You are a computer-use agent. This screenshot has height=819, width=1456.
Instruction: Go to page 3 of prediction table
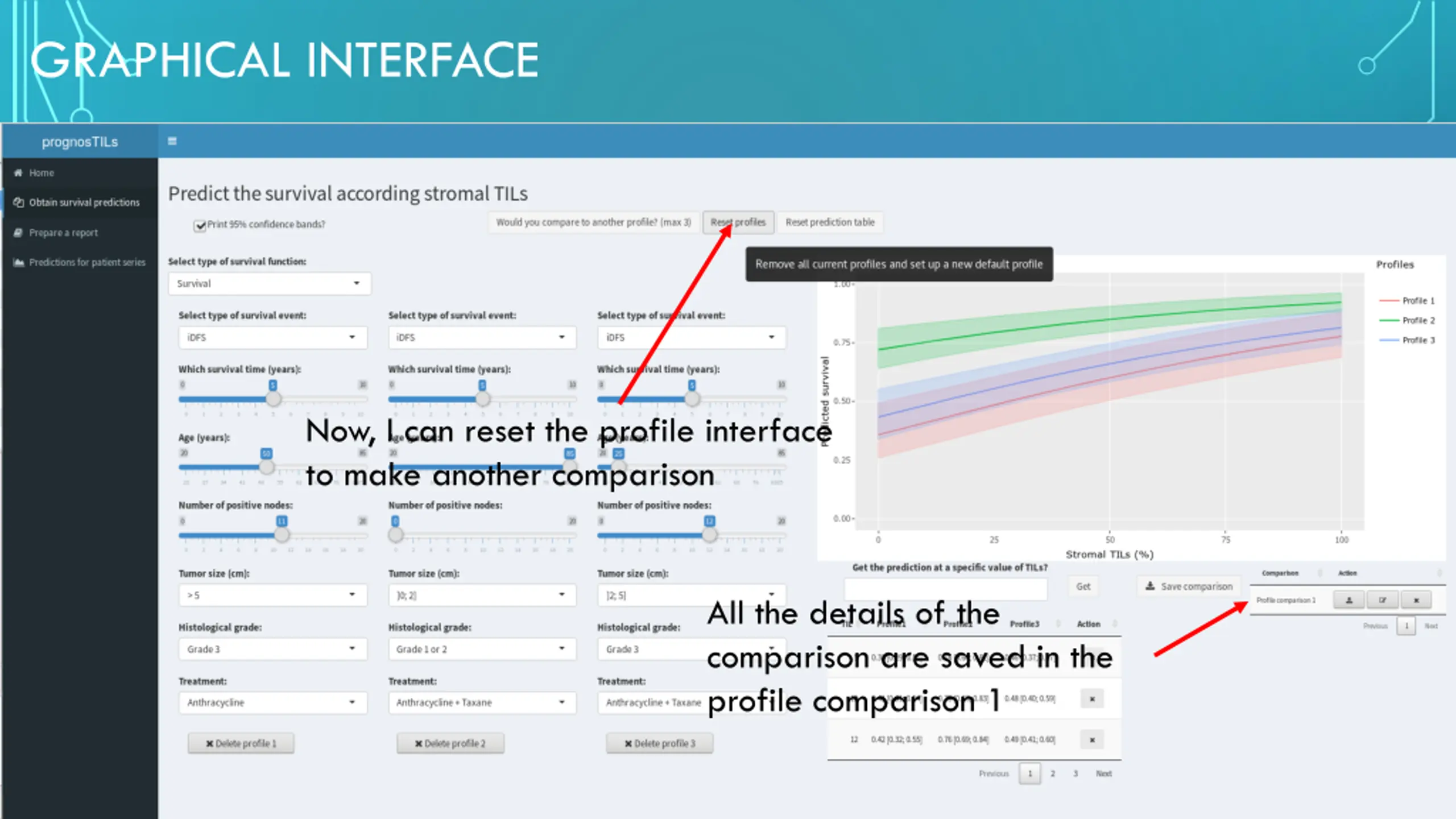1076,773
